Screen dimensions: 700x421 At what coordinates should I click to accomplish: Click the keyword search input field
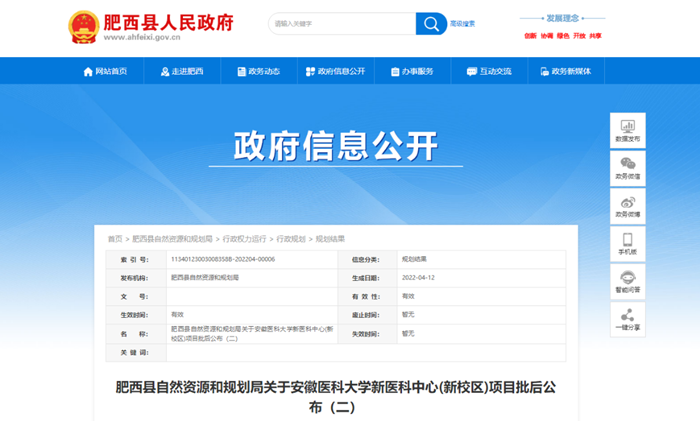342,24
